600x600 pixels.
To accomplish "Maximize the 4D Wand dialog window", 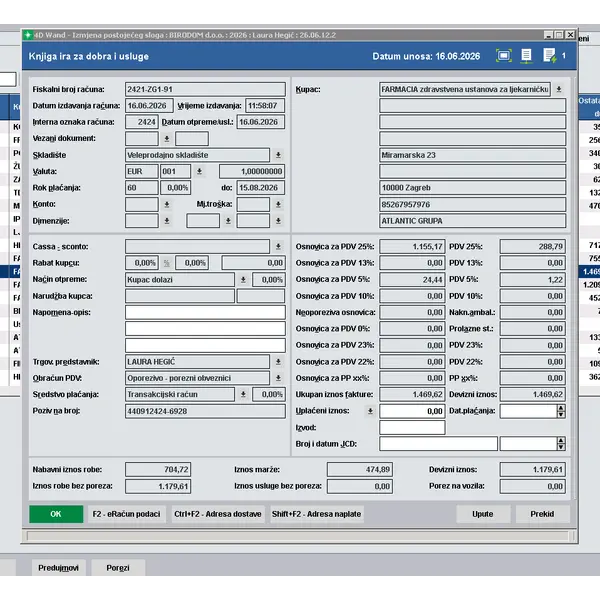I will (x=559, y=35).
